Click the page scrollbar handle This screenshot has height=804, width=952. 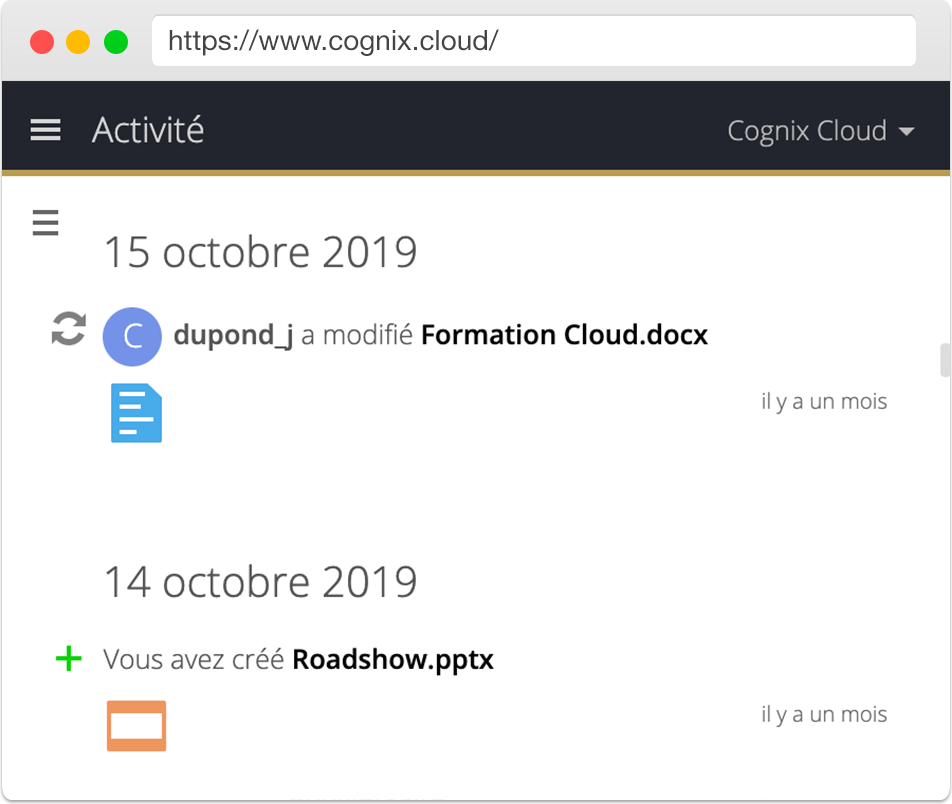(945, 360)
